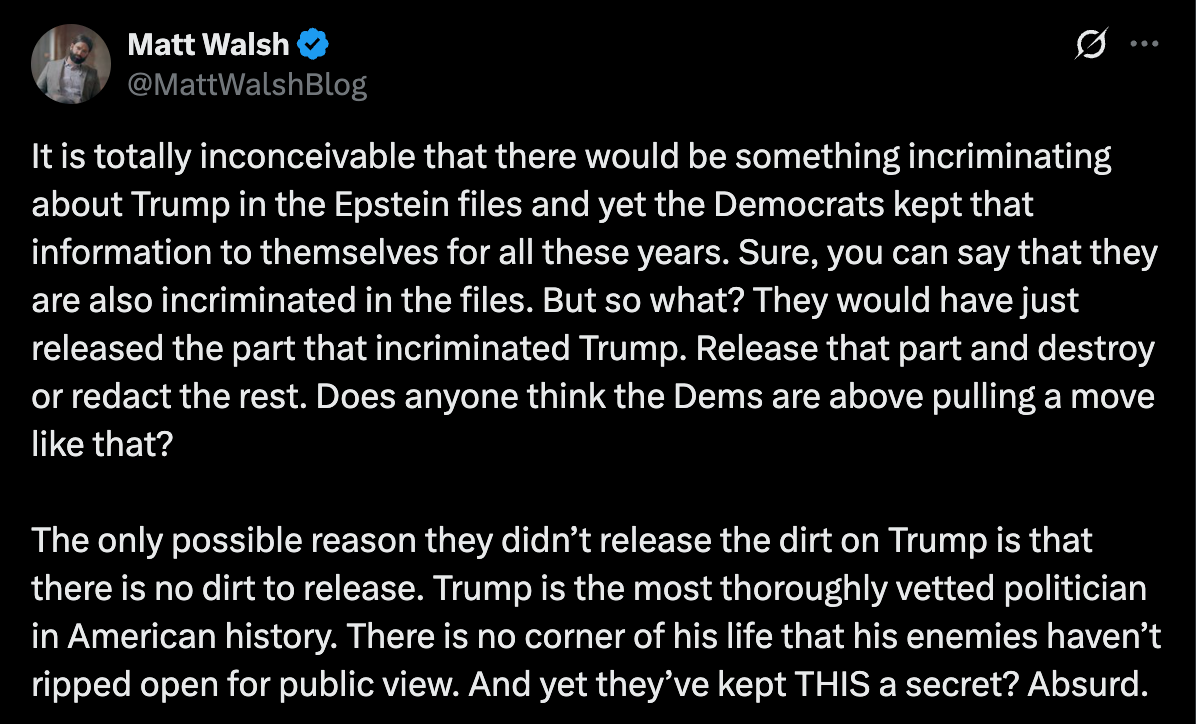Click the Grok explain-post icon
1196x724 pixels.
(1094, 44)
